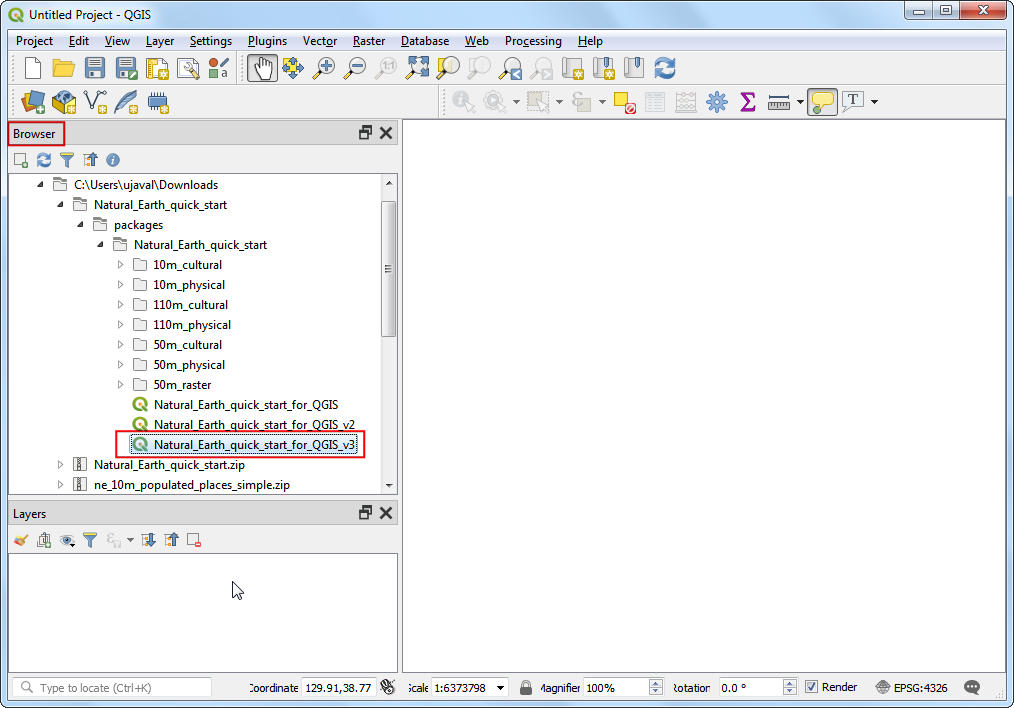Image resolution: width=1014 pixels, height=708 pixels.
Task: Click the Refresh map icon in toolbar
Action: tap(665, 68)
